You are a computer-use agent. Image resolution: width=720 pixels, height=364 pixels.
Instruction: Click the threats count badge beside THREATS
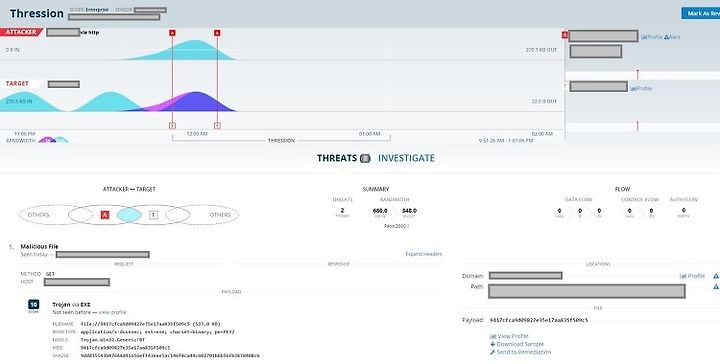[x=365, y=158]
